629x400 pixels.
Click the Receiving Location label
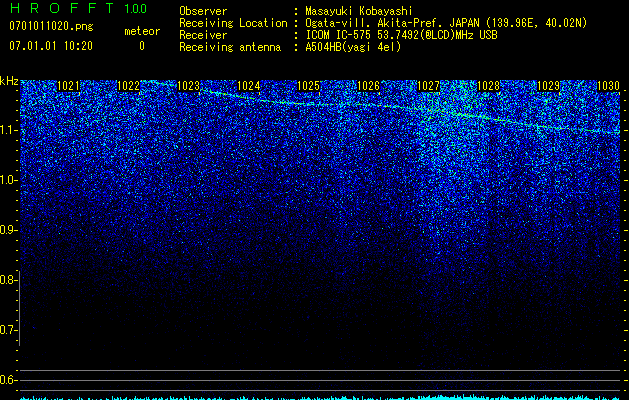(233, 23)
